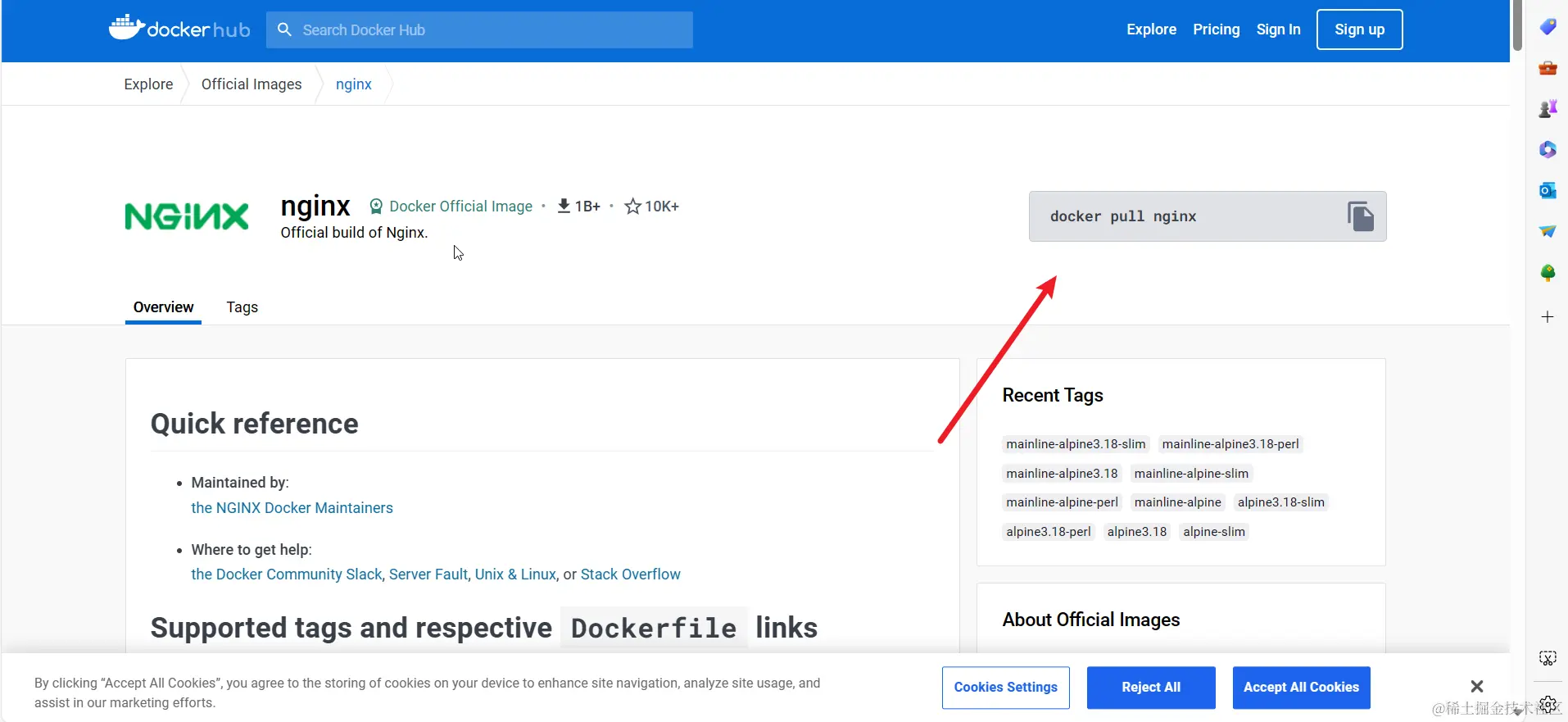Click the screenshot tool icon in sidebar
1568x722 pixels.
point(1548,658)
